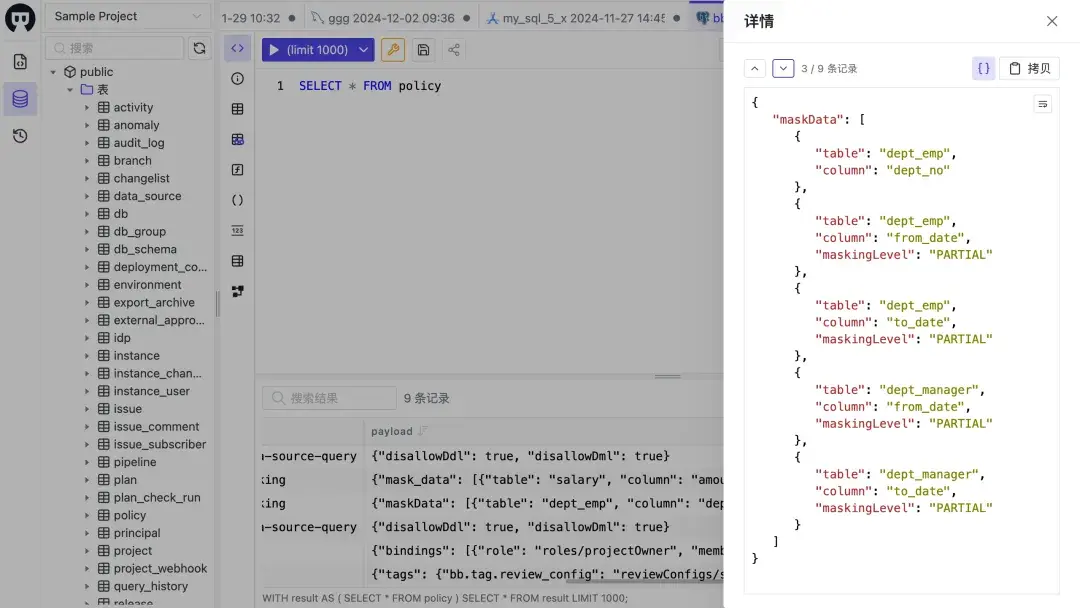Go to next record in detail
1080x608 pixels.
(782, 68)
